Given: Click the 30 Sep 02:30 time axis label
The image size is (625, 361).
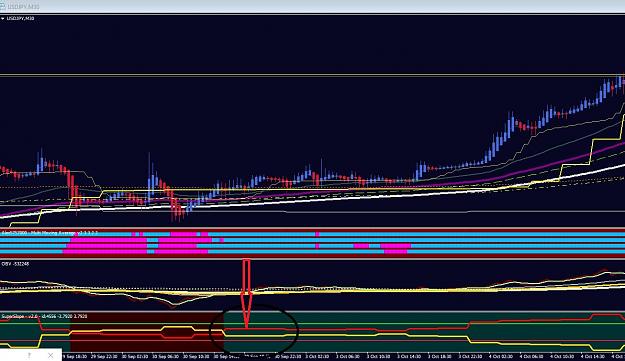Looking at the screenshot, I should (135, 356).
